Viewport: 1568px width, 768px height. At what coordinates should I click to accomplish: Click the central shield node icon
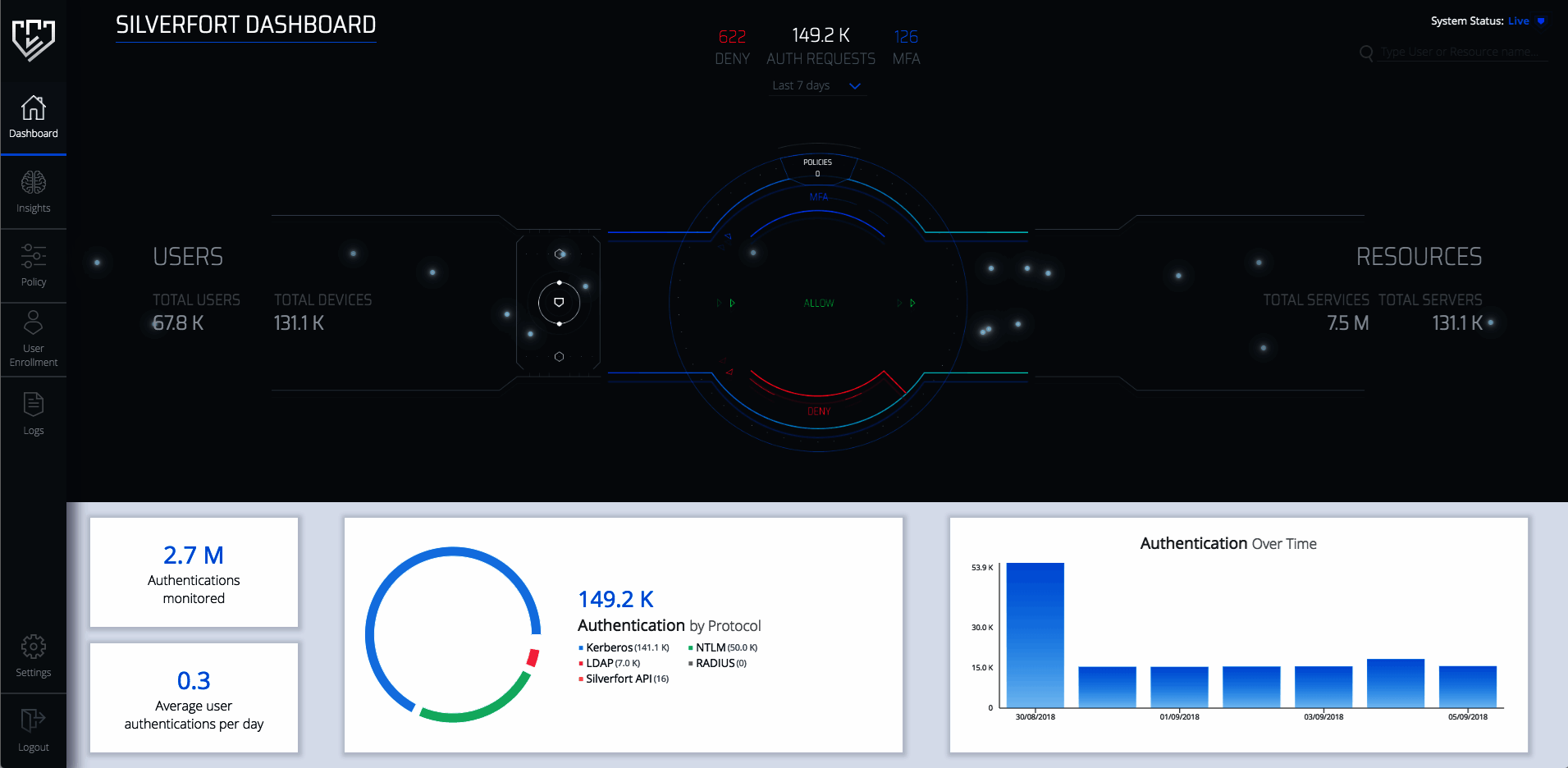(x=559, y=303)
